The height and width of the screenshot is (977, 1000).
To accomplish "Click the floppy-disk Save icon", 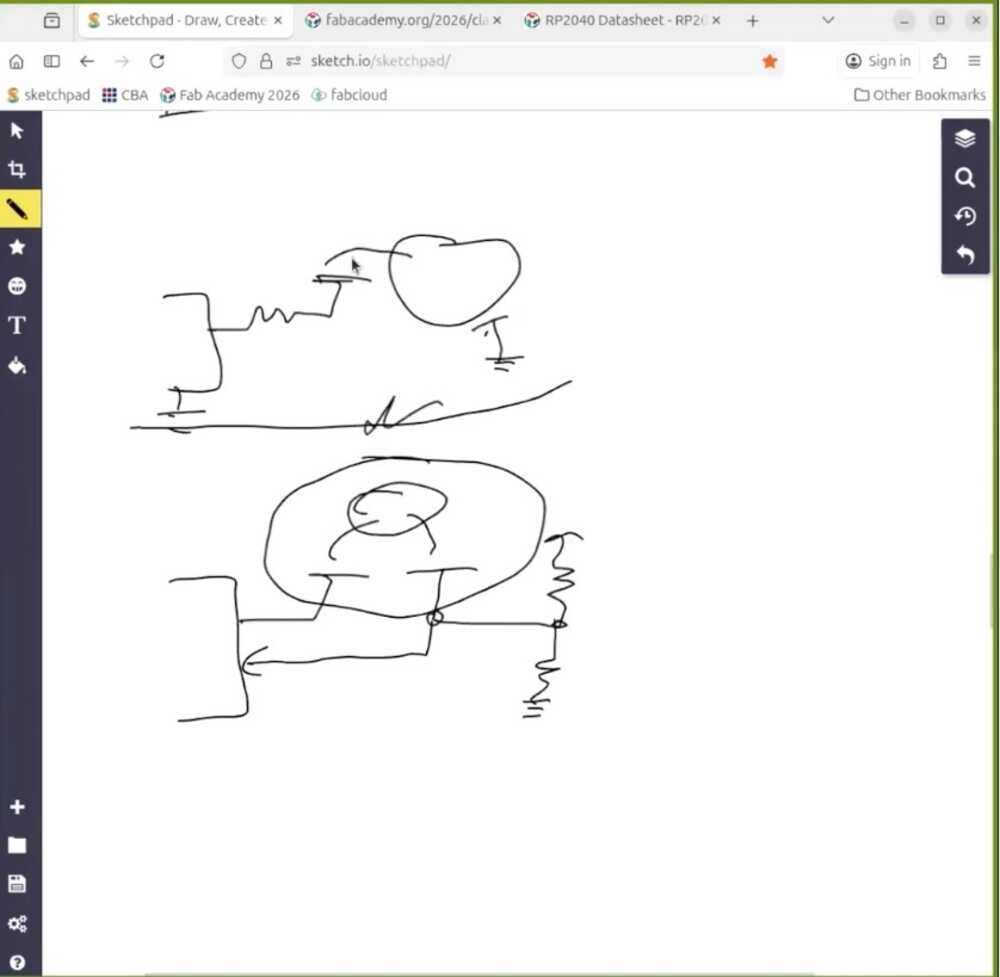I will click(x=17, y=884).
